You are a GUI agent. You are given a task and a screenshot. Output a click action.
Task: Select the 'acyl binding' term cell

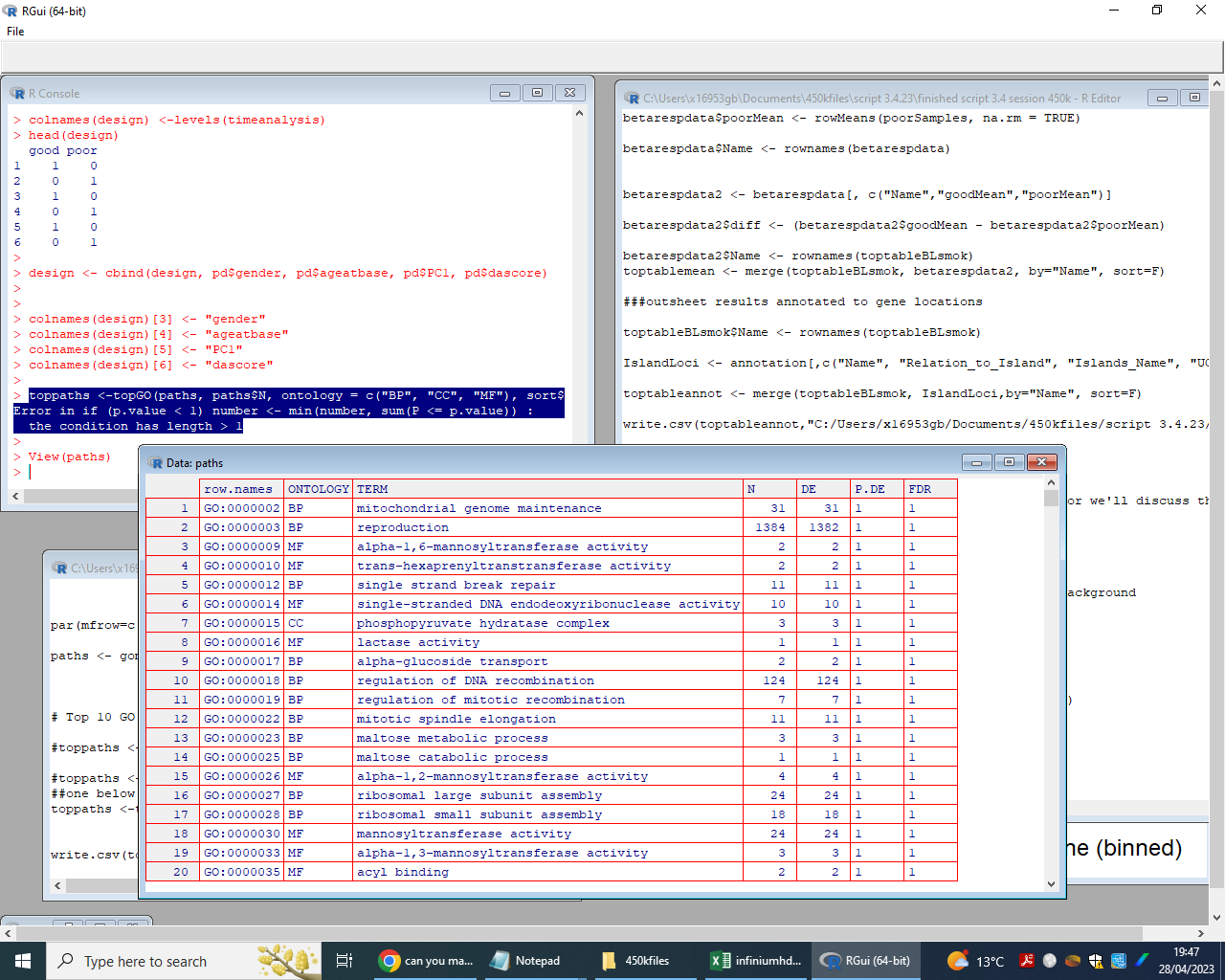[x=548, y=872]
